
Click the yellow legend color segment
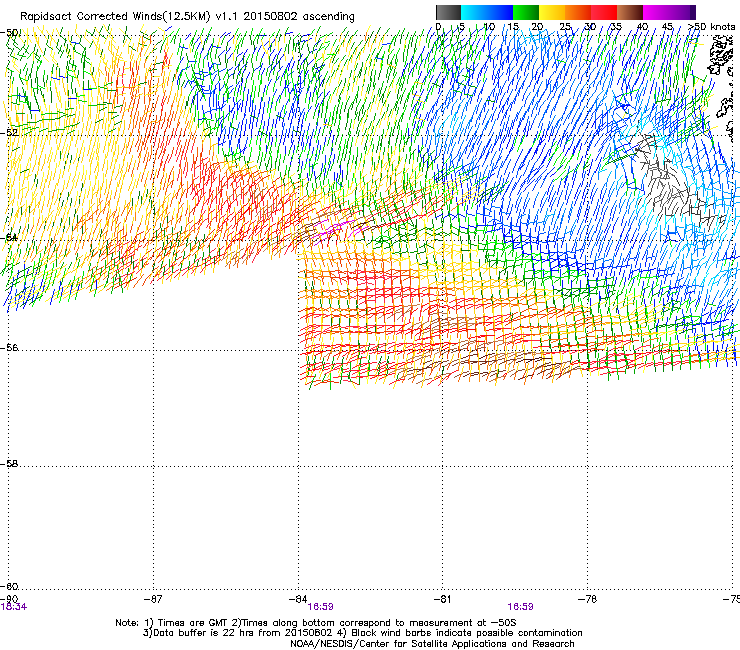(x=552, y=12)
